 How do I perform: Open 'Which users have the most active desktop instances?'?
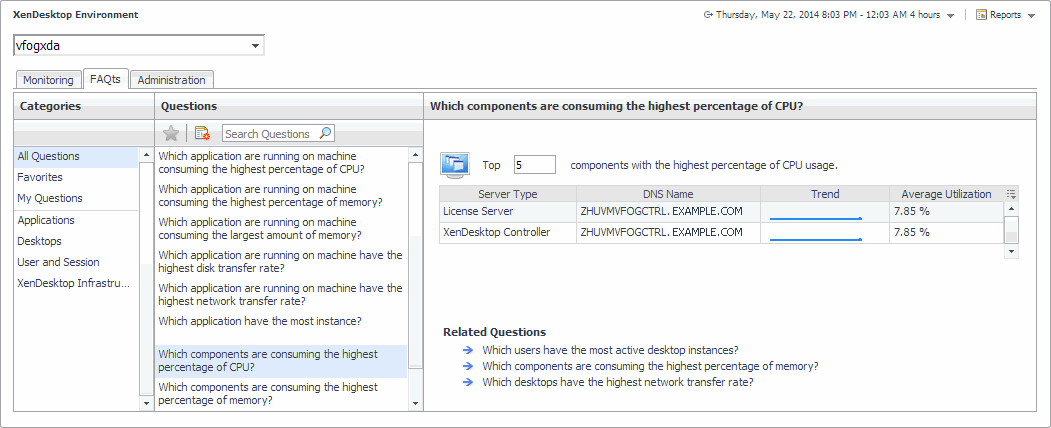(610, 350)
